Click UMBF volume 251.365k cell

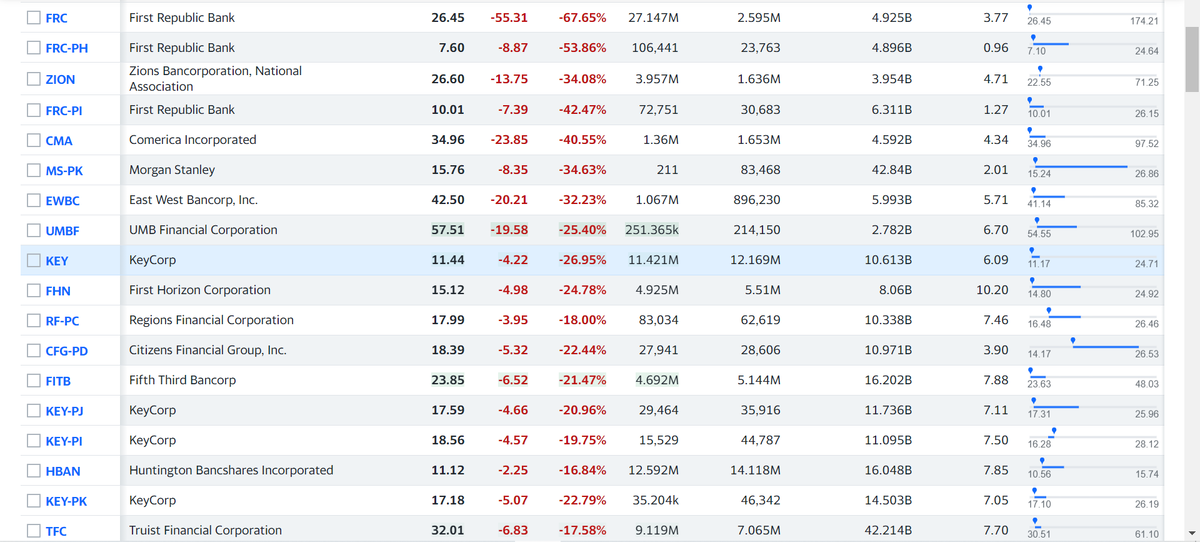tap(652, 230)
